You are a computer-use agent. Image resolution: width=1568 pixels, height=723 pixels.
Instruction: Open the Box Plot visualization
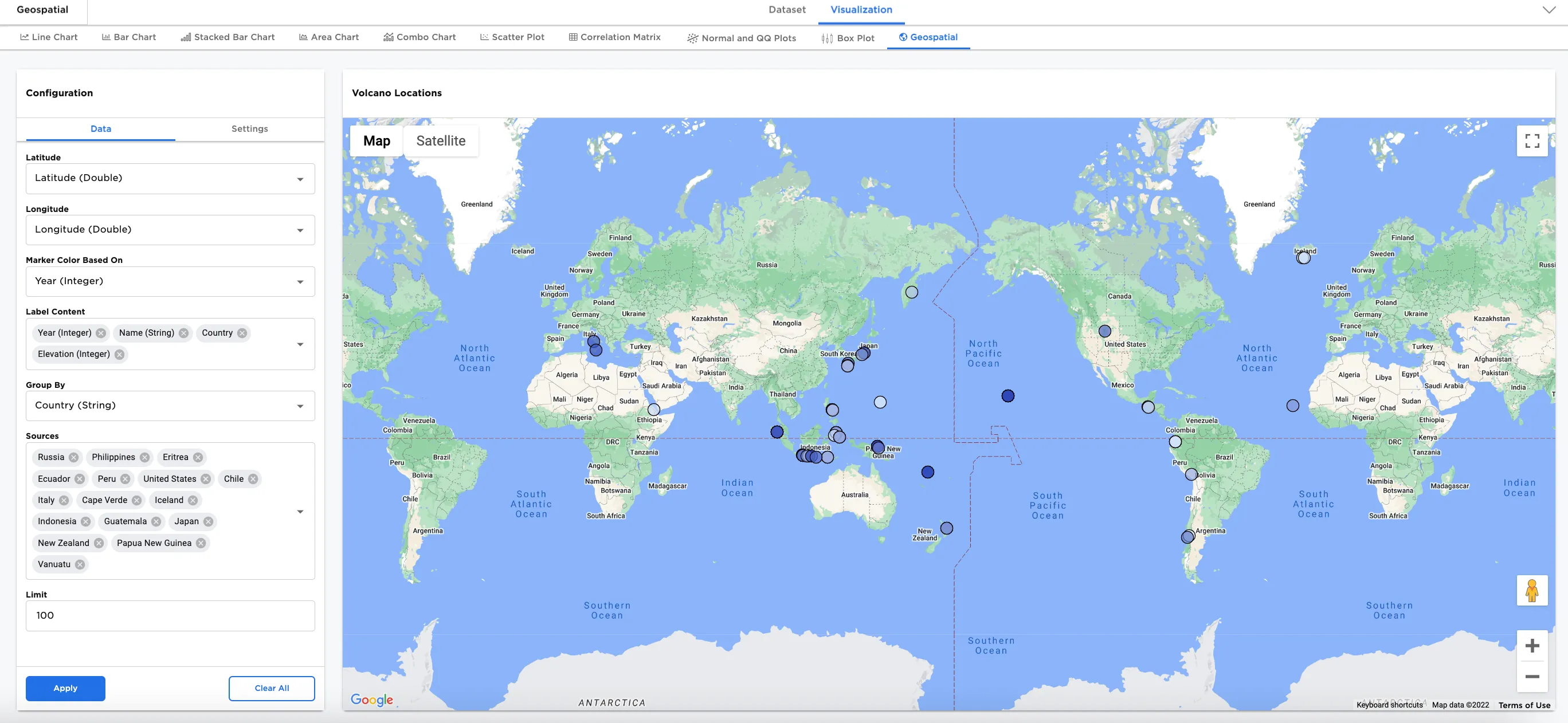click(848, 37)
